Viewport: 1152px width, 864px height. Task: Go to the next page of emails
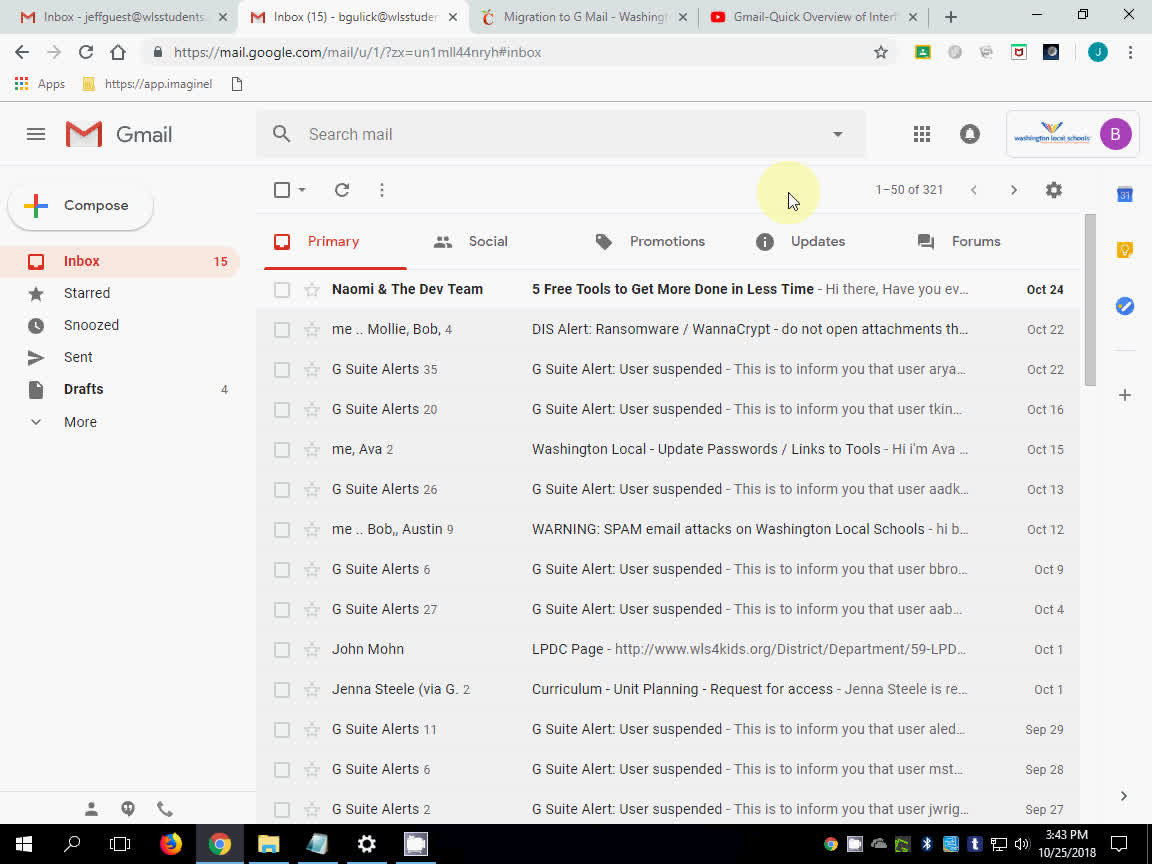pyautogui.click(x=1013, y=189)
